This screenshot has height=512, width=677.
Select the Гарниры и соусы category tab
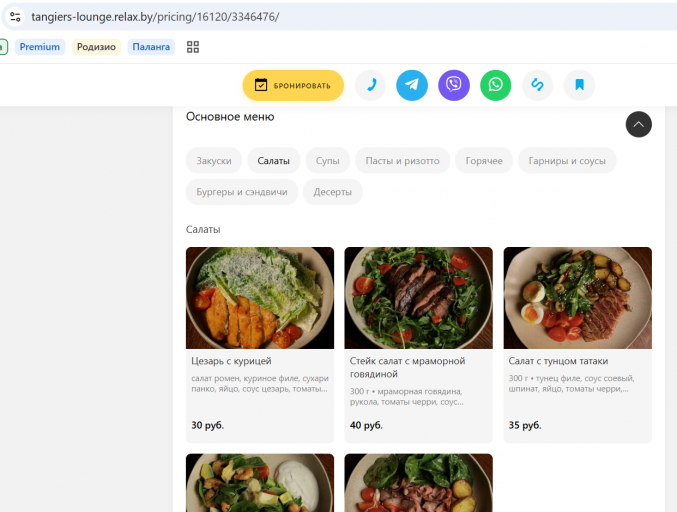(567, 161)
